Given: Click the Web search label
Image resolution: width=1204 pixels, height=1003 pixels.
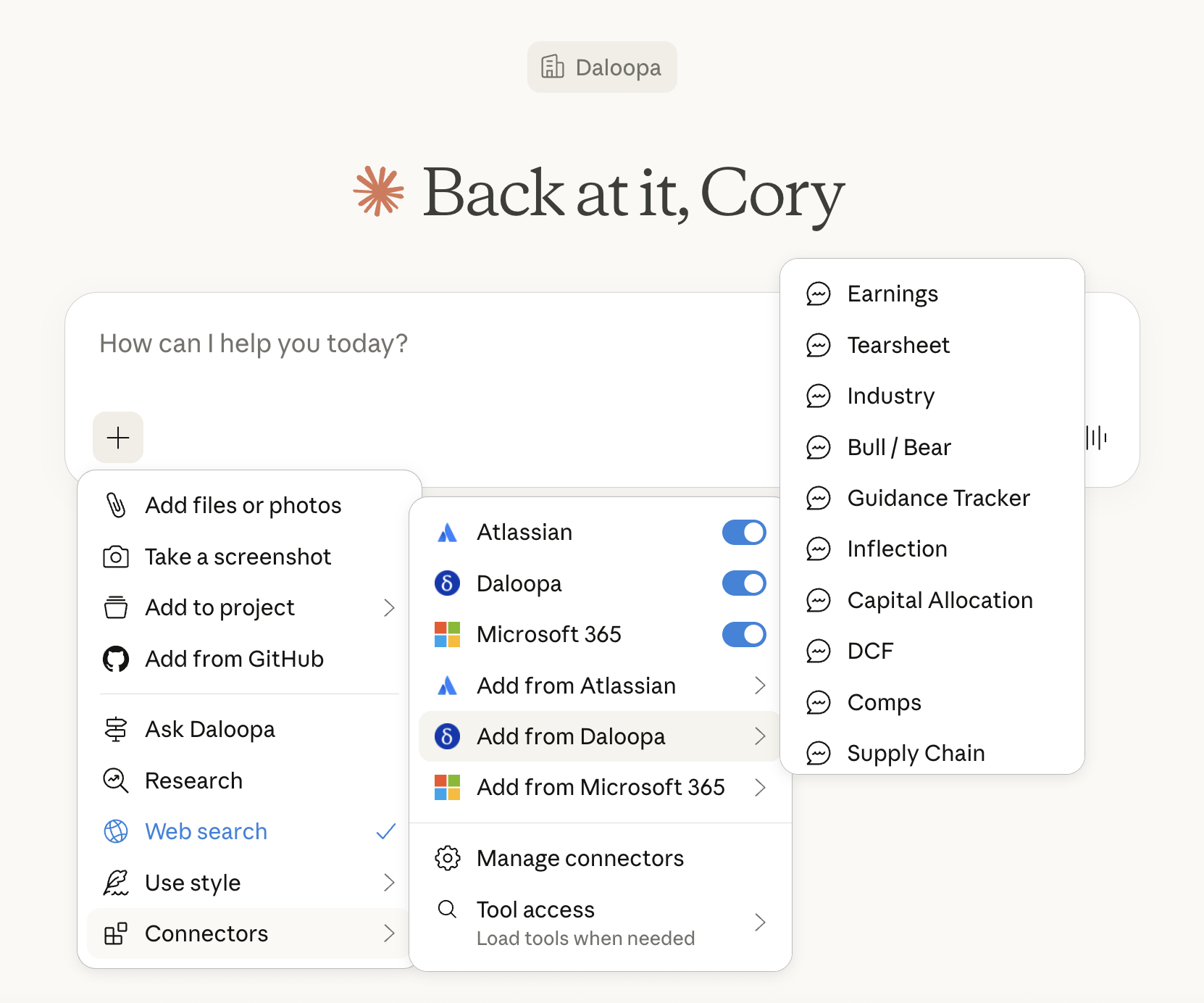Looking at the screenshot, I should pos(206,831).
